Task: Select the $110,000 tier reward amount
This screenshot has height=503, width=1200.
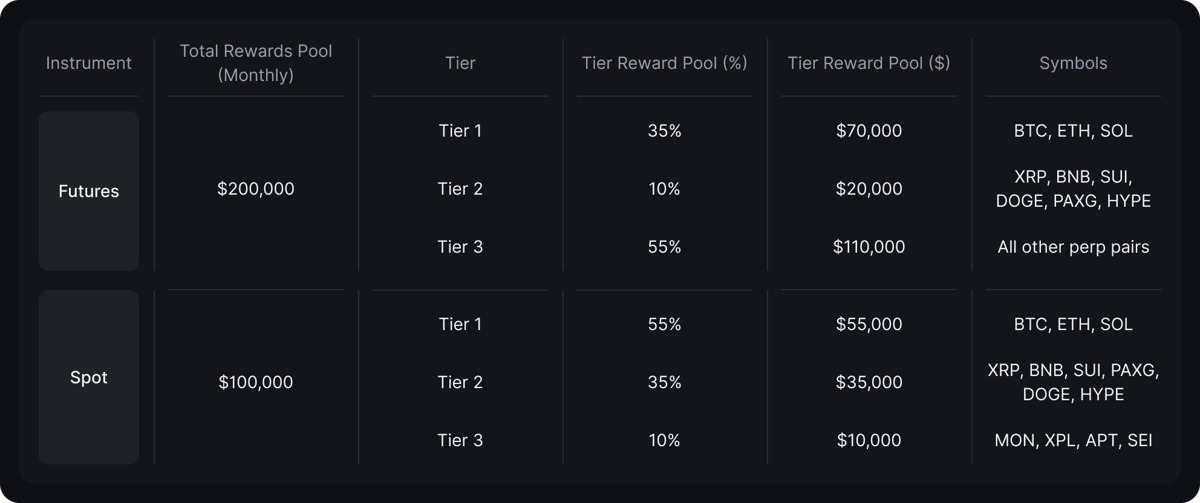Action: (x=868, y=246)
